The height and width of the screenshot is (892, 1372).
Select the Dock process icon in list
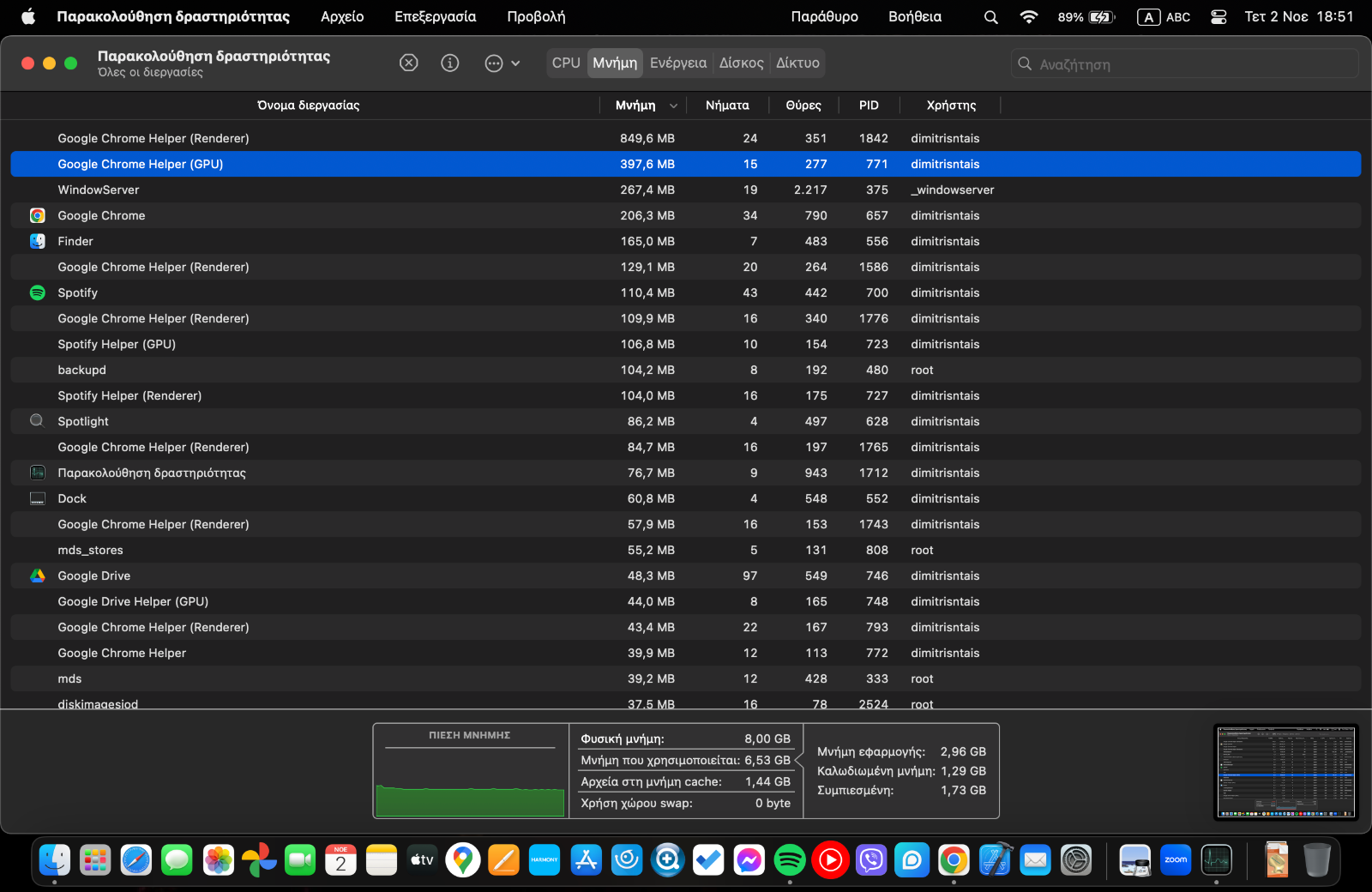point(37,498)
